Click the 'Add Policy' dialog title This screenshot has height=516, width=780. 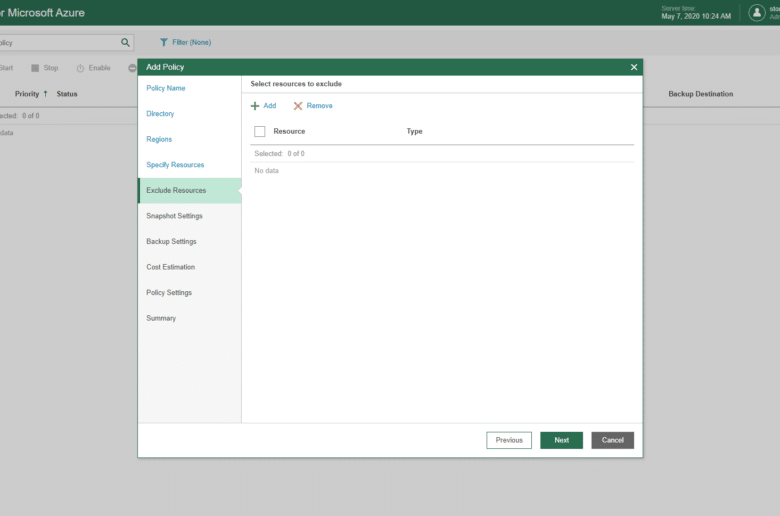click(165, 67)
